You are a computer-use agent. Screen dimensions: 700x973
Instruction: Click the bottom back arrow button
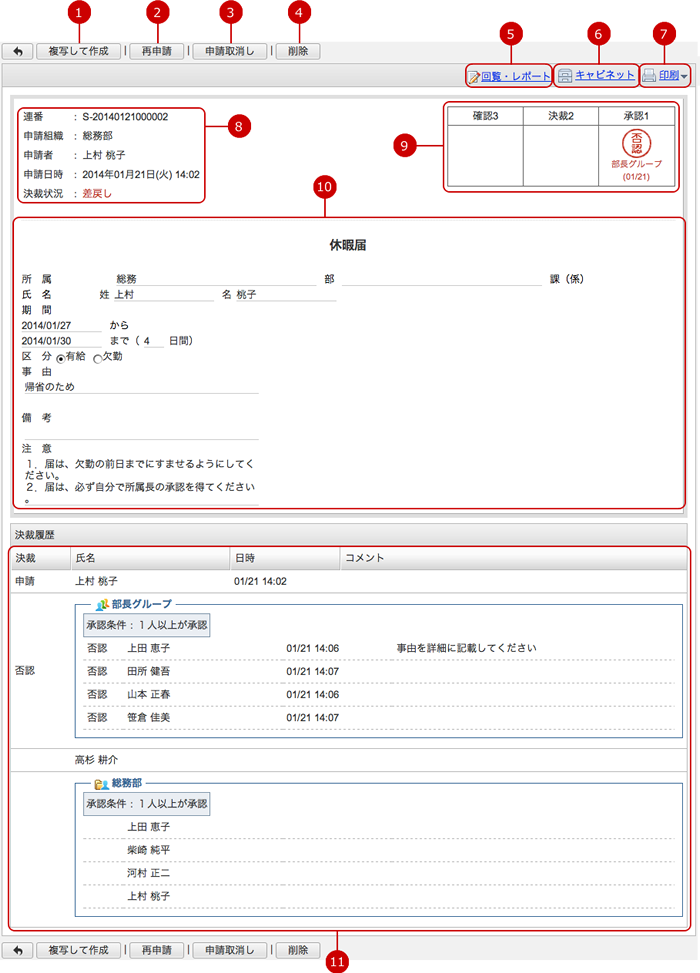[x=17, y=950]
